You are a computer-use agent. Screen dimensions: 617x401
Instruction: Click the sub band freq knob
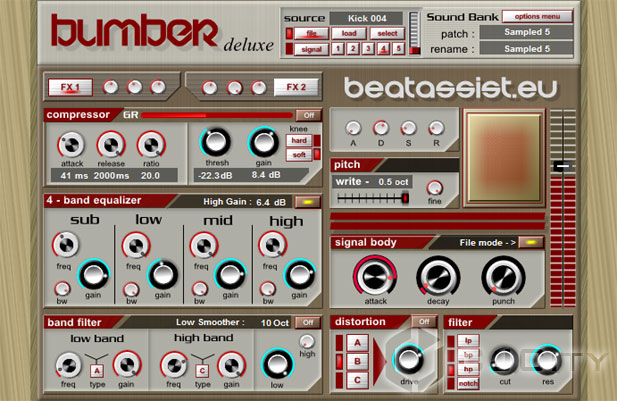66,245
